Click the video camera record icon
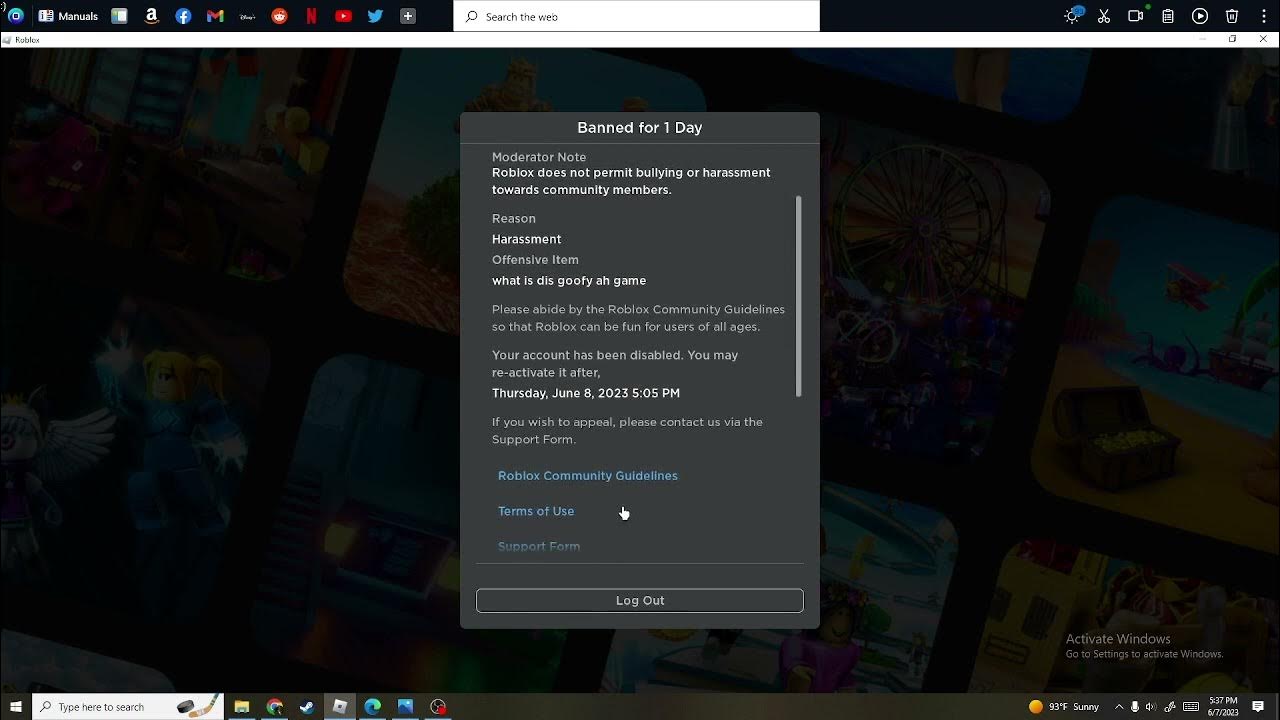The image size is (1280, 720). 1136,16
